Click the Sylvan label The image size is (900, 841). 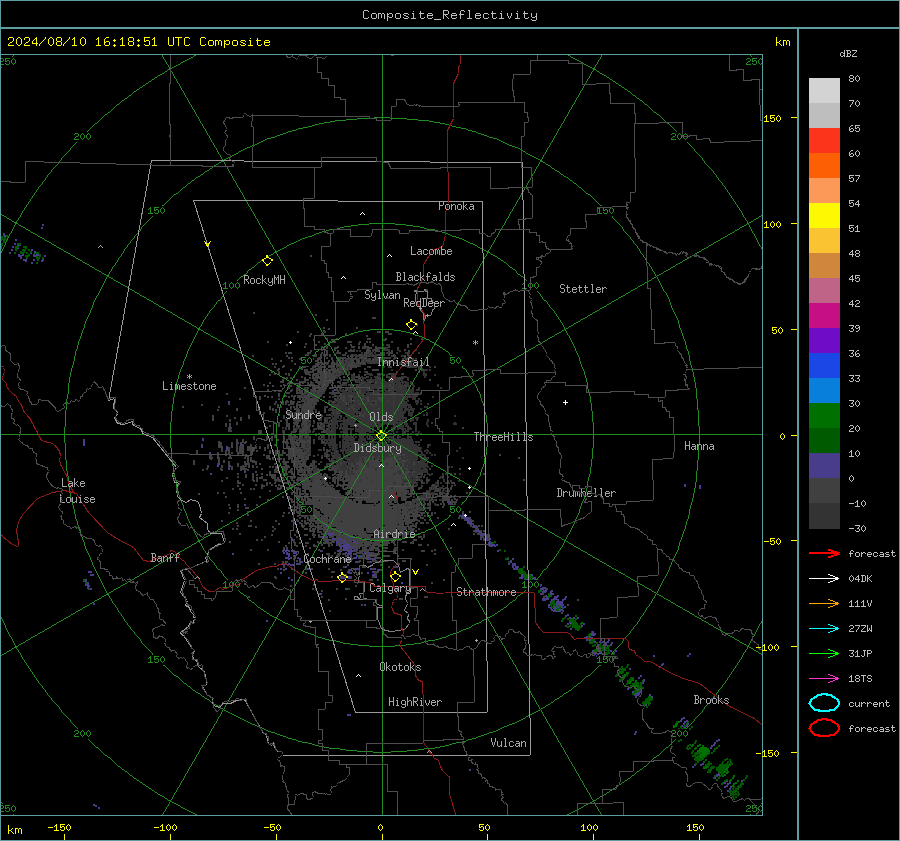[x=382, y=295]
